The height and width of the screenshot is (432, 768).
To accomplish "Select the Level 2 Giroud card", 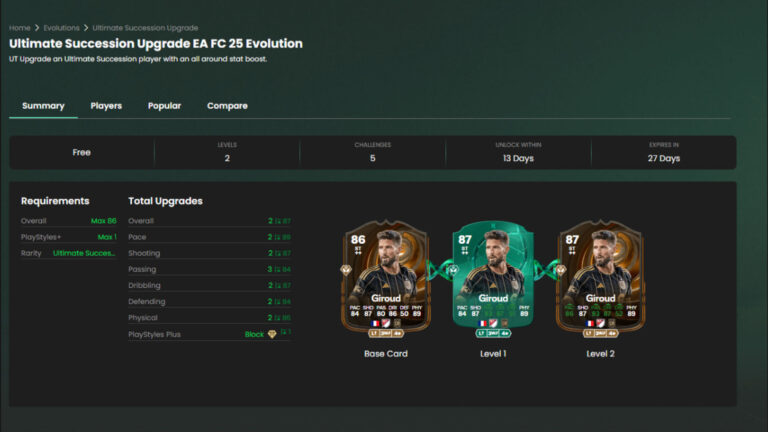I will click(x=600, y=278).
